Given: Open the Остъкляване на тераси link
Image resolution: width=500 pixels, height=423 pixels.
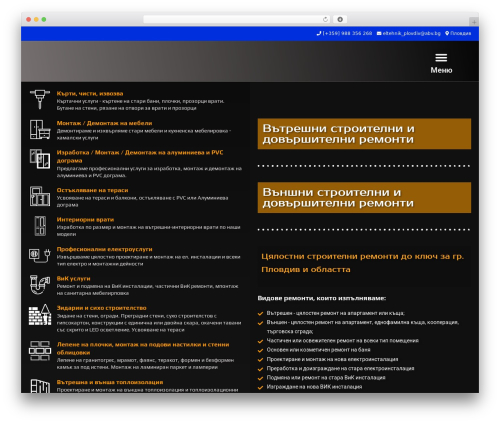Looking at the screenshot, I should coord(92,190).
